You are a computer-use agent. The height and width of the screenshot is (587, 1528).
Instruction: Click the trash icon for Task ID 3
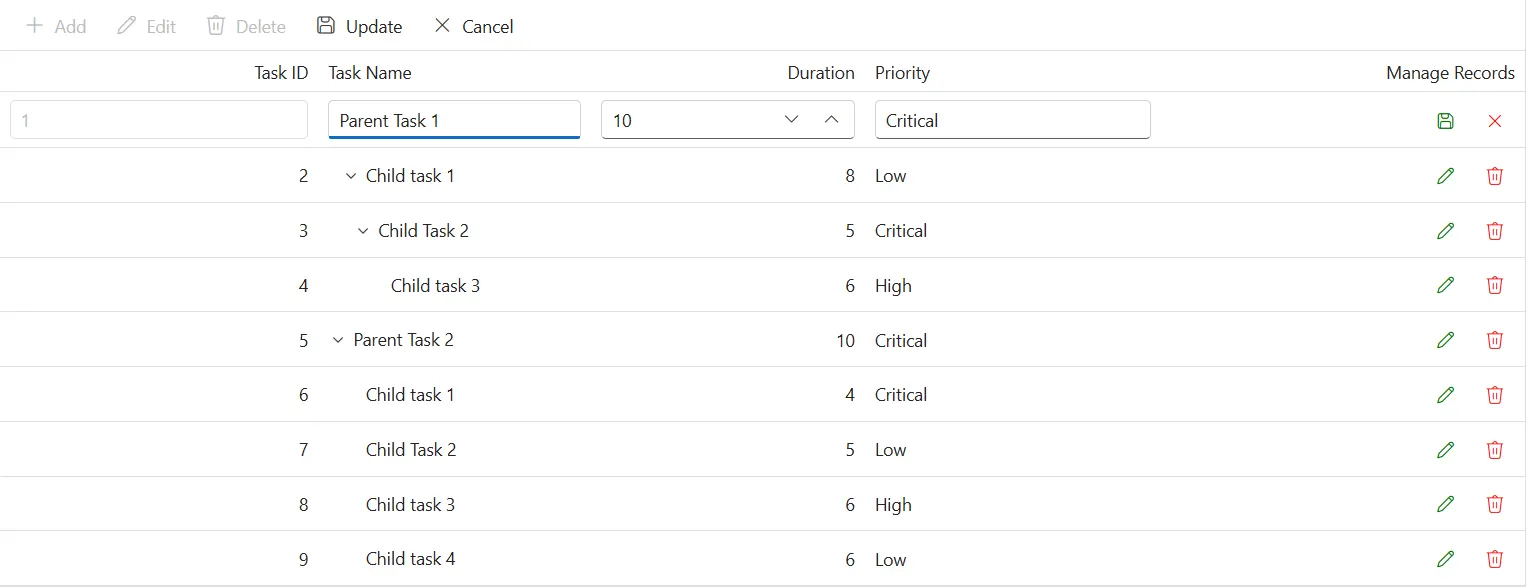point(1495,231)
